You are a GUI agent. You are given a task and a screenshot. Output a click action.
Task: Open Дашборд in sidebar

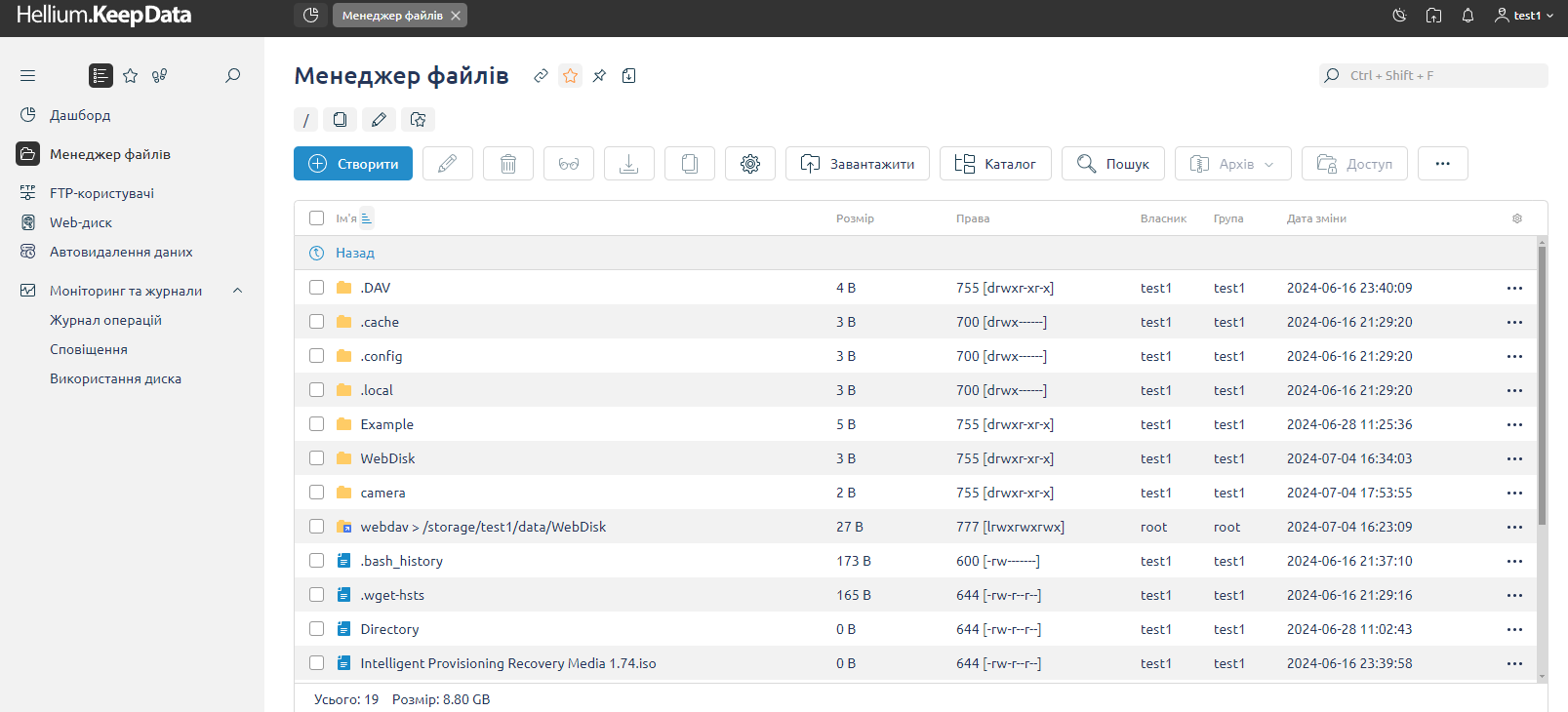(x=80, y=115)
